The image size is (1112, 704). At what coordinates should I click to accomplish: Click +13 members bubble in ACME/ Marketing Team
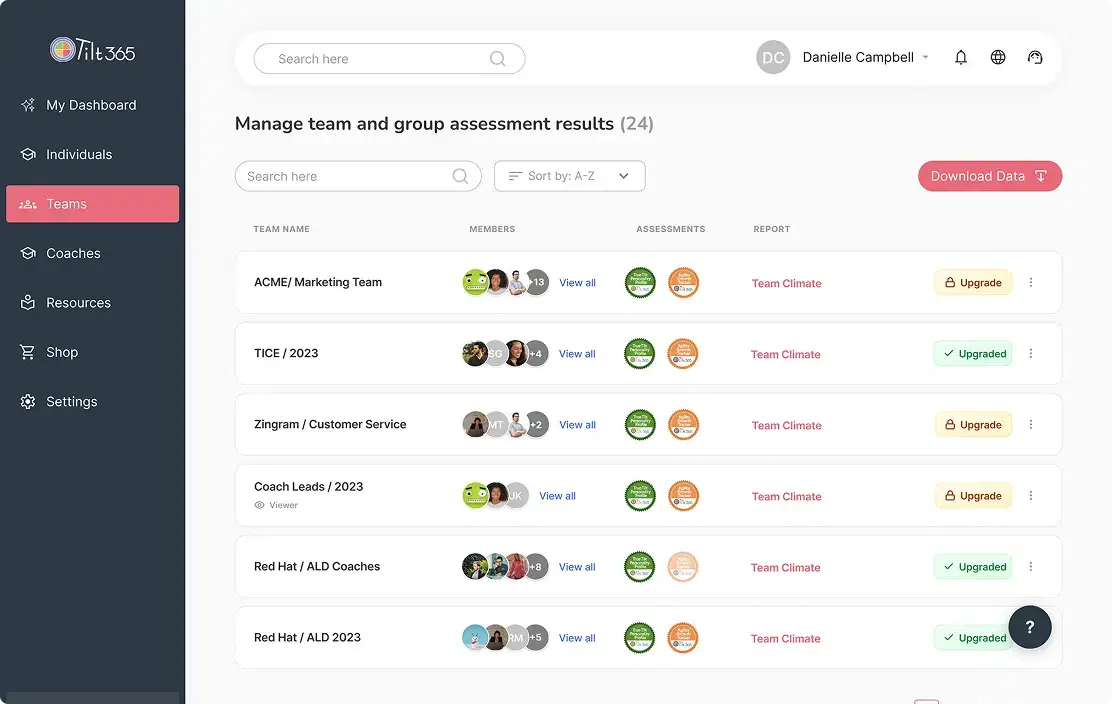coord(538,282)
